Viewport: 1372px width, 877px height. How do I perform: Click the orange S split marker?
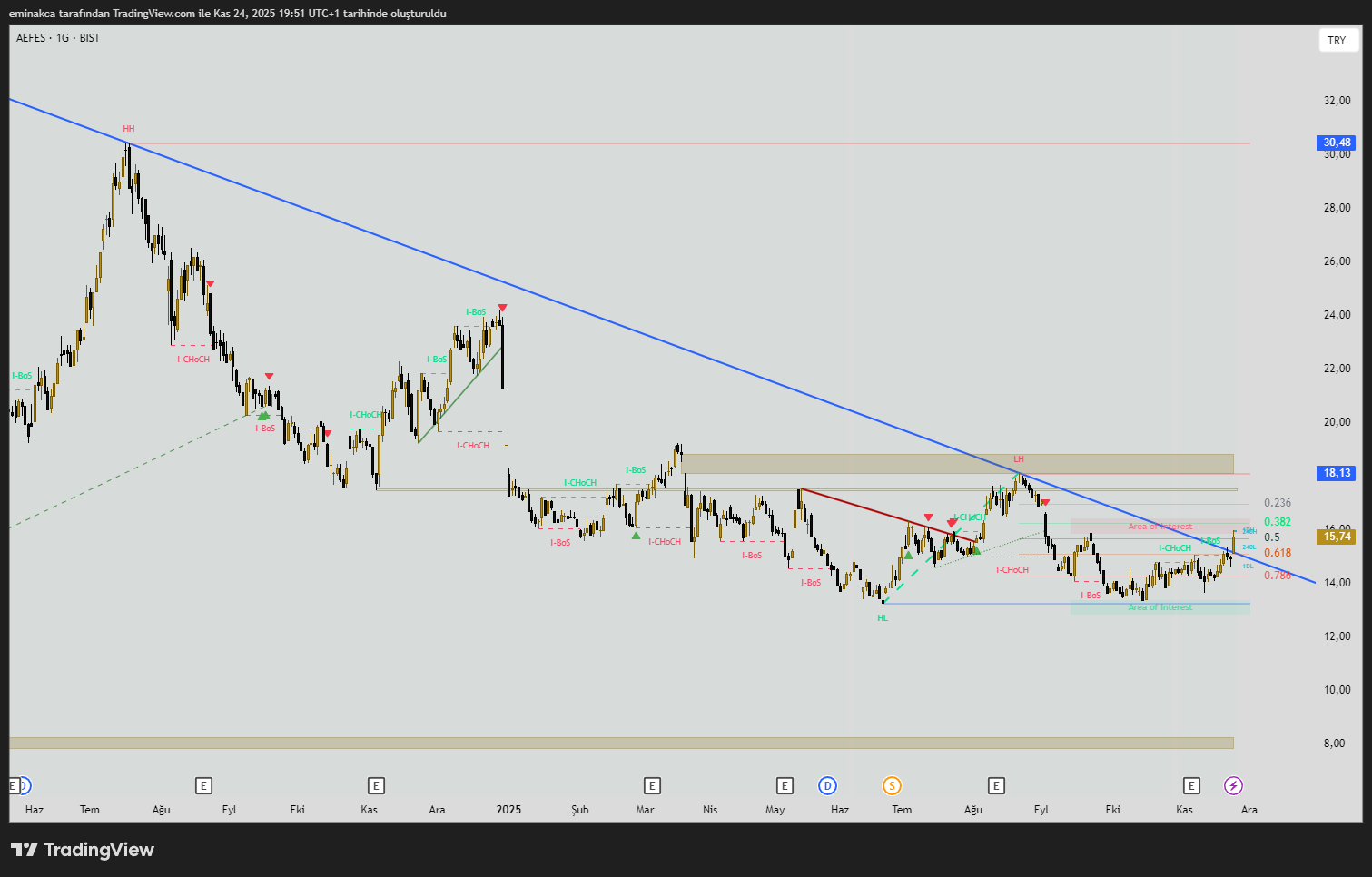point(892,786)
